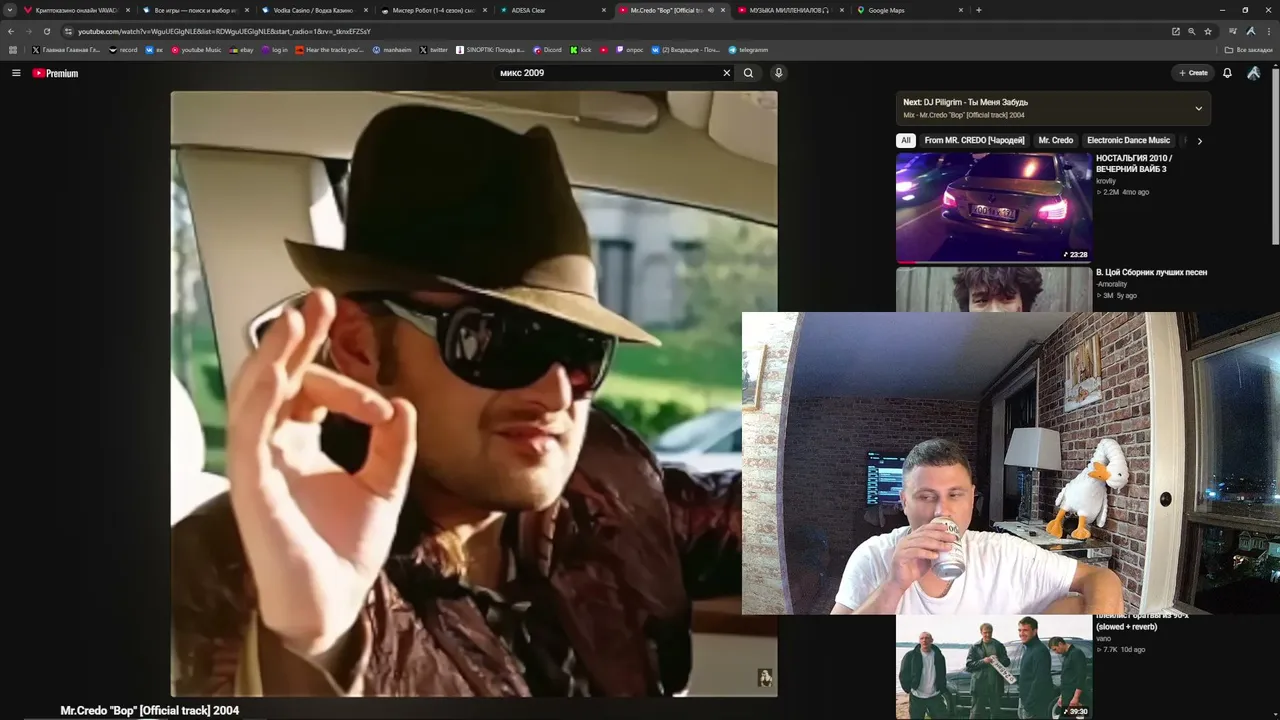Expand the tab search dropdown

coord(10,10)
